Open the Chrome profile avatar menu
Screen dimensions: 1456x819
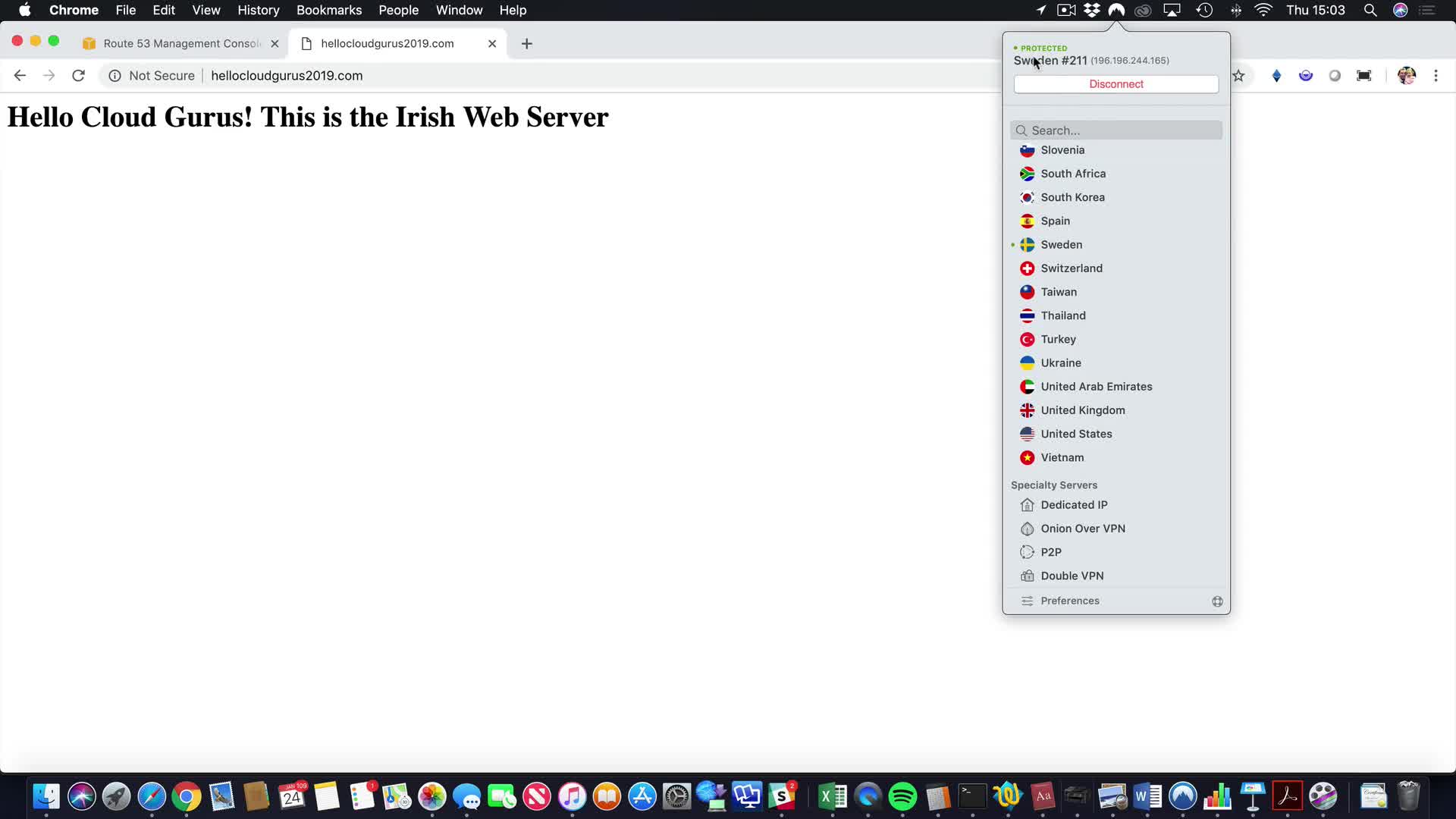coord(1407,76)
